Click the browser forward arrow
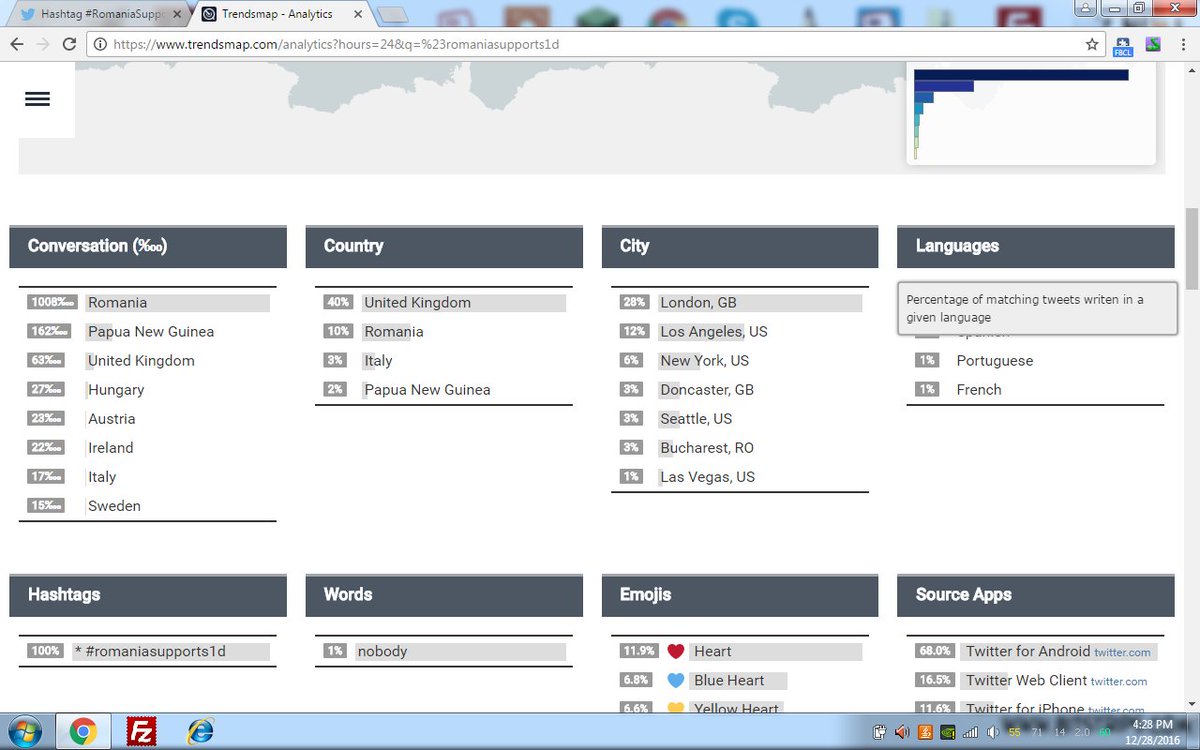Screen dimensions: 1200x750 click(x=43, y=44)
